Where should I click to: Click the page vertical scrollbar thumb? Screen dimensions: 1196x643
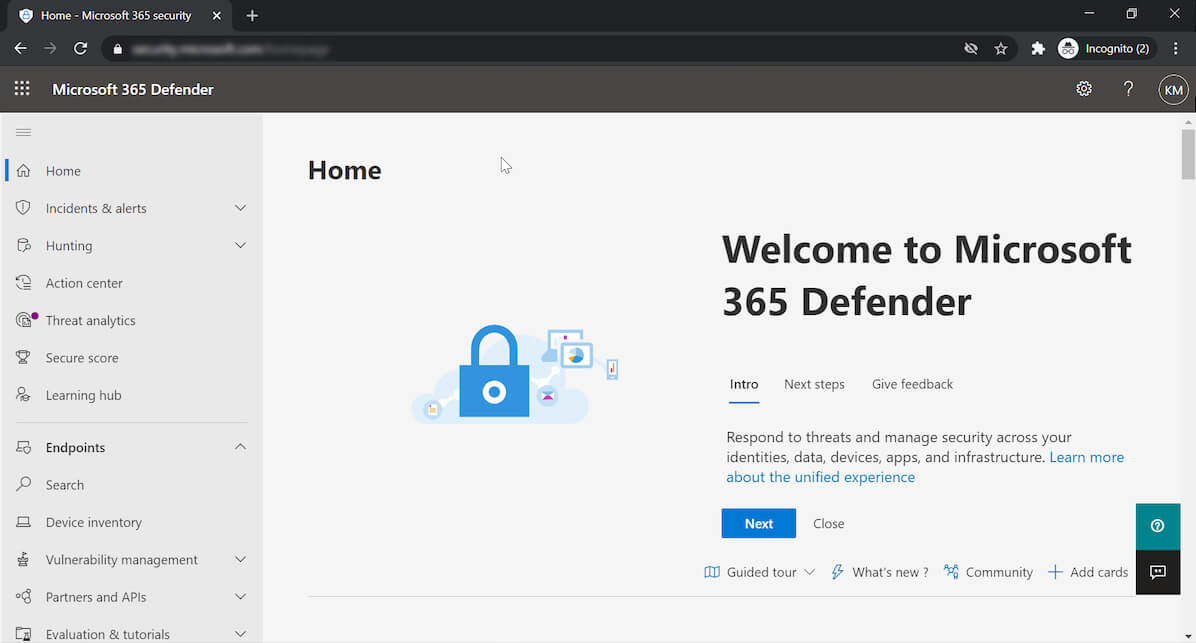1188,154
